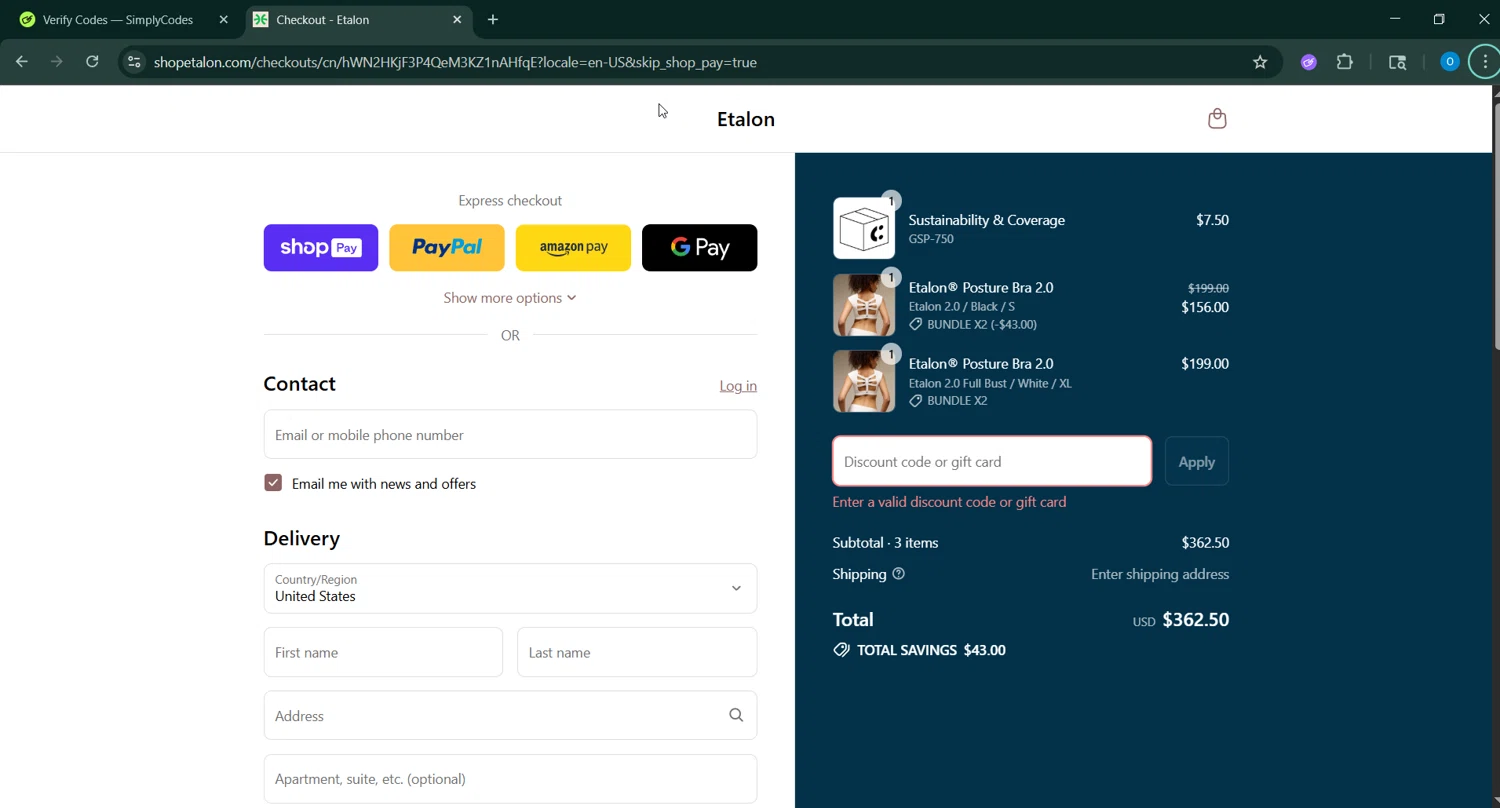Bookmark this page with the star icon
Screen dimensions: 1500x808
coord(1260,62)
